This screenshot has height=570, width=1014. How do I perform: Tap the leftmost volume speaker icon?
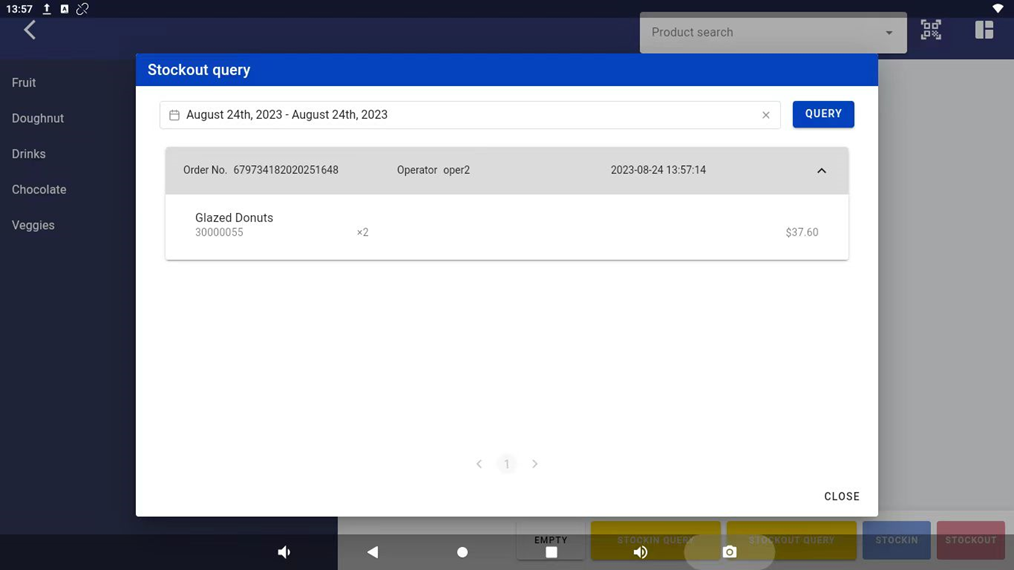click(x=284, y=552)
